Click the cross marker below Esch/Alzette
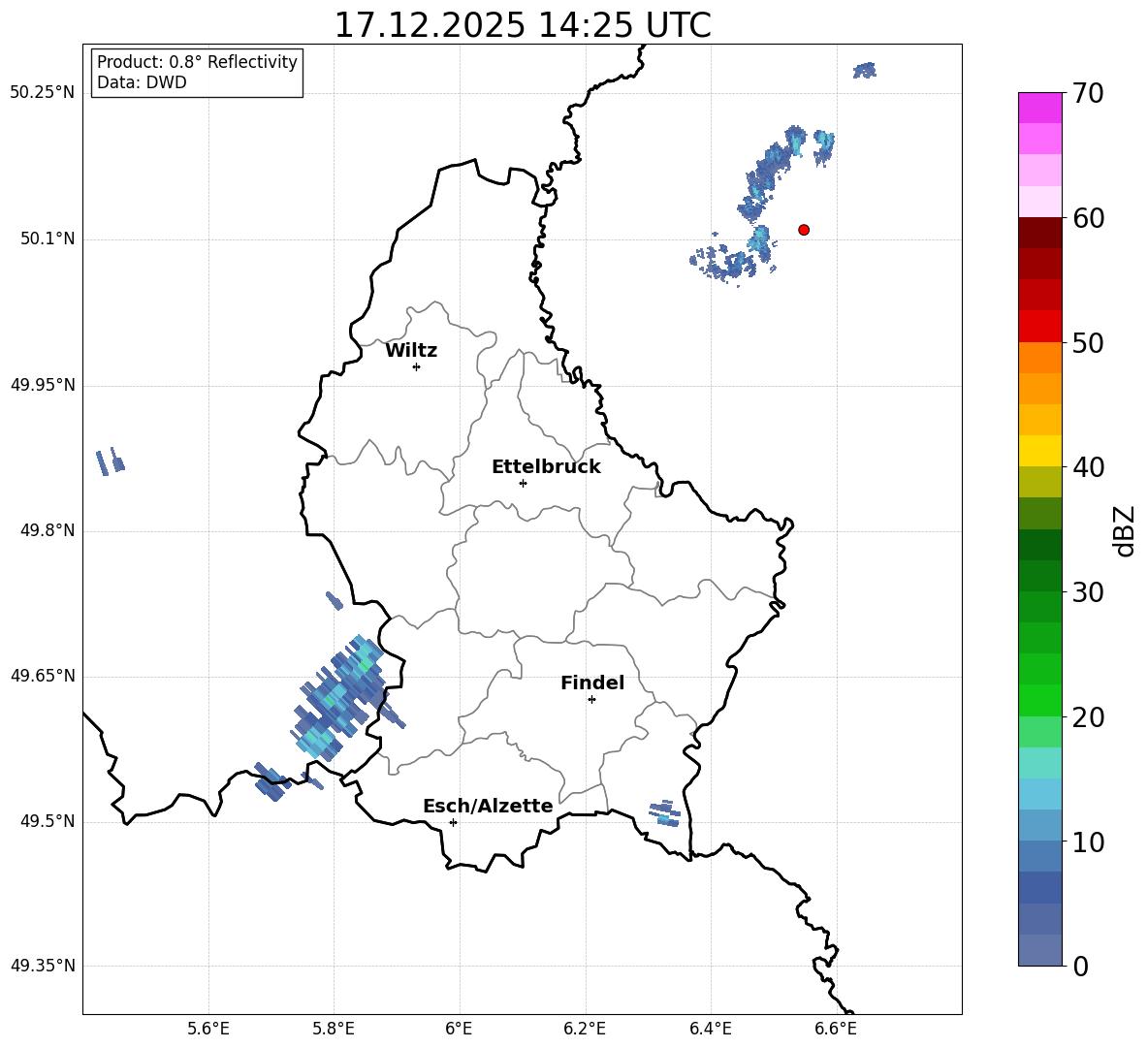This screenshot has width=1148, height=1048. coord(453,822)
